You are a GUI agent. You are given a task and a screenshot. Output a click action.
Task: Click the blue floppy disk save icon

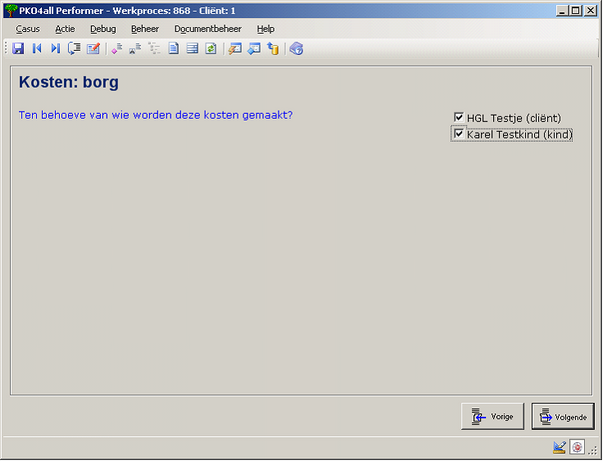click(18, 48)
